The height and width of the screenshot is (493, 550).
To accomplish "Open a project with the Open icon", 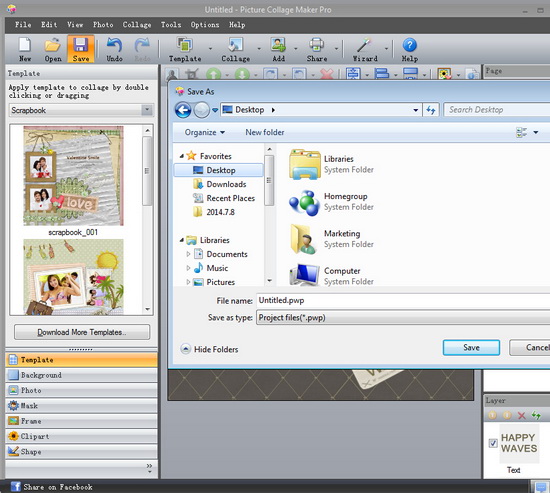I will point(53,45).
